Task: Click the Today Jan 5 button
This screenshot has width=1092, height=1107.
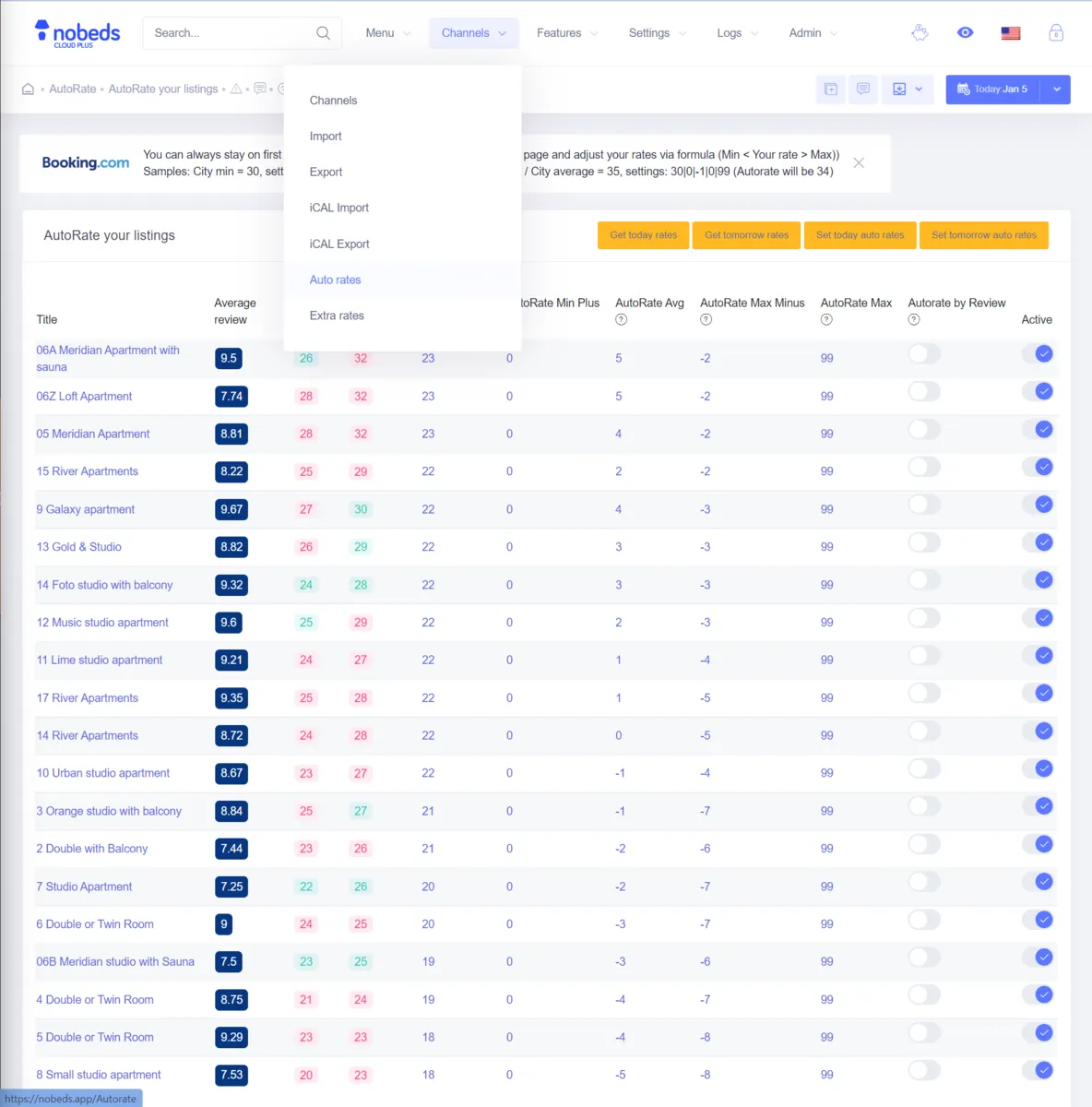Action: pos(992,89)
